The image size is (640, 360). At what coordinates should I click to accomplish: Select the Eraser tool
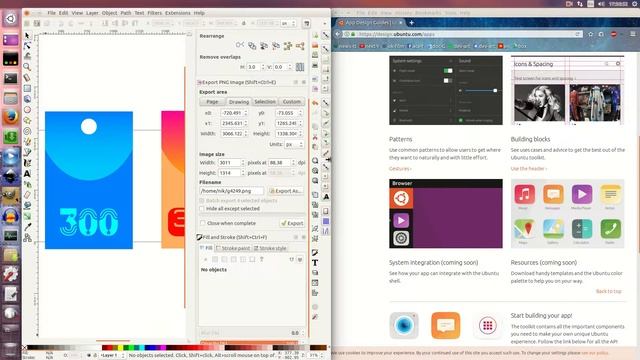[27, 195]
